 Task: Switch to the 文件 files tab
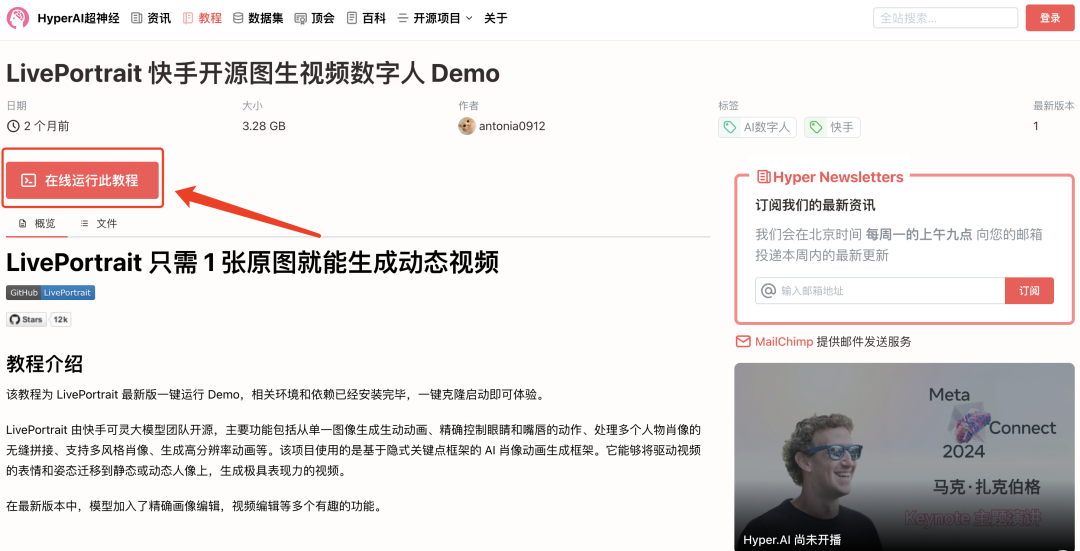click(98, 223)
